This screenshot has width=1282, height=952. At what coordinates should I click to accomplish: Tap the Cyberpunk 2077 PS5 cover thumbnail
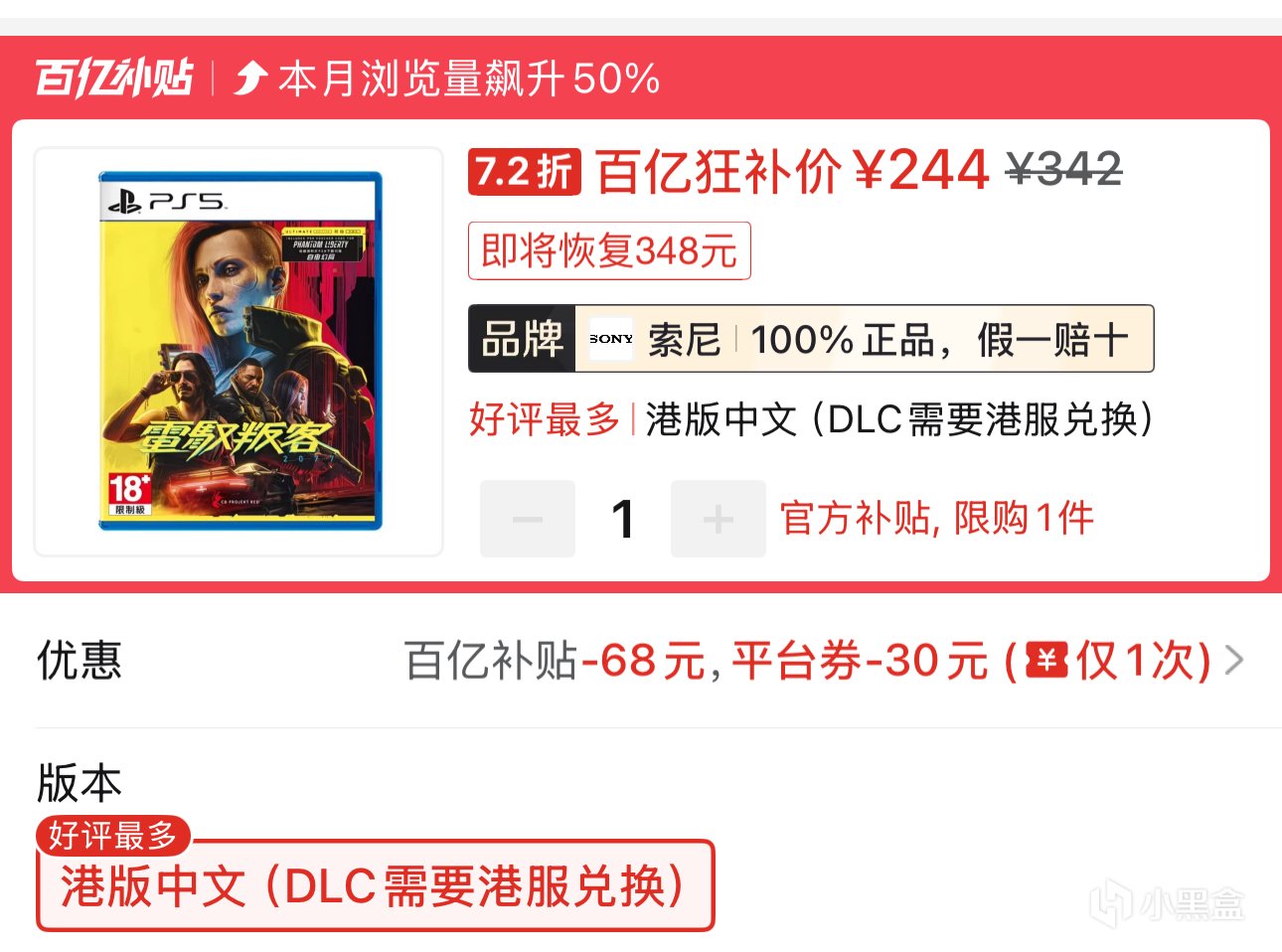[239, 351]
